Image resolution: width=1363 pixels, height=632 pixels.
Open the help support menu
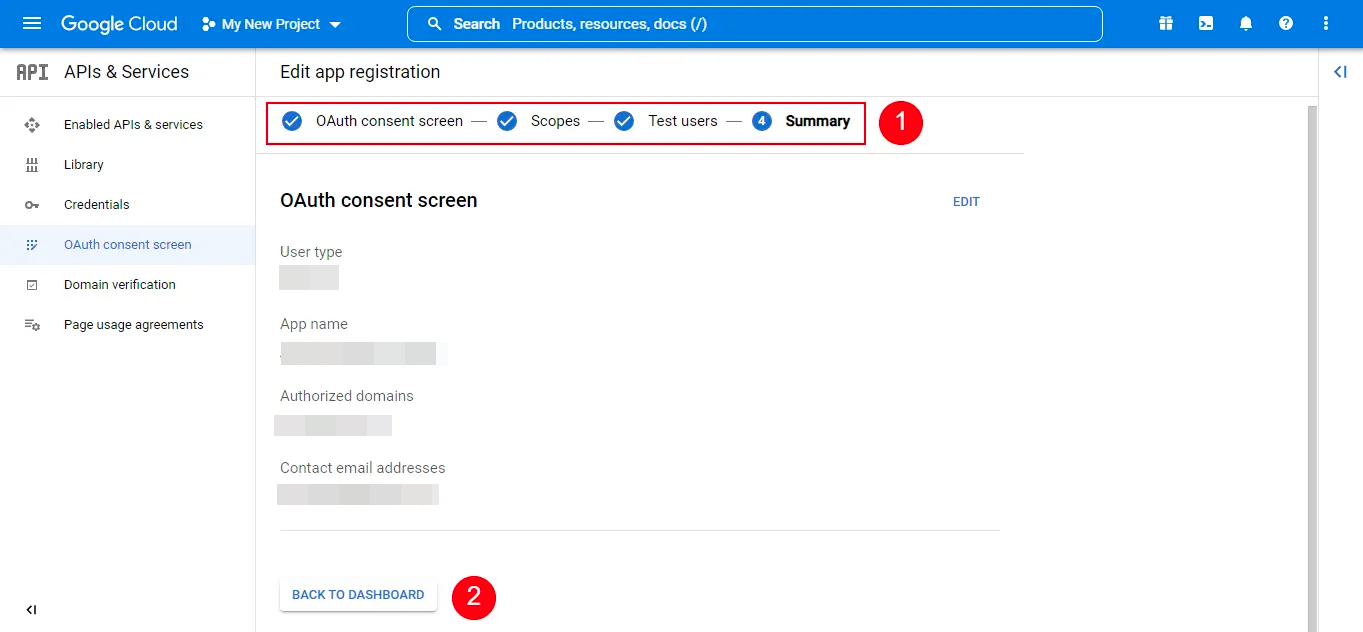click(x=1285, y=22)
